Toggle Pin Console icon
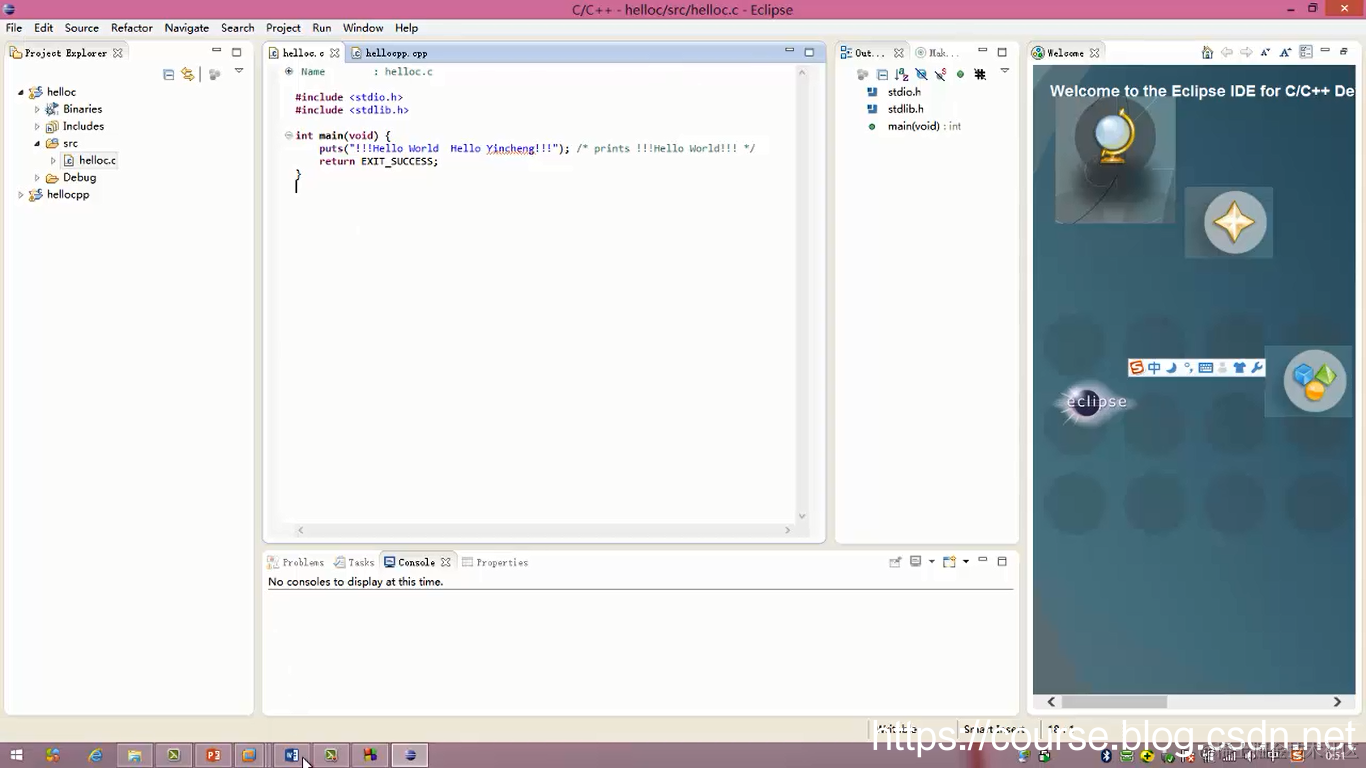This screenshot has width=1366, height=768. pyautogui.click(x=895, y=562)
